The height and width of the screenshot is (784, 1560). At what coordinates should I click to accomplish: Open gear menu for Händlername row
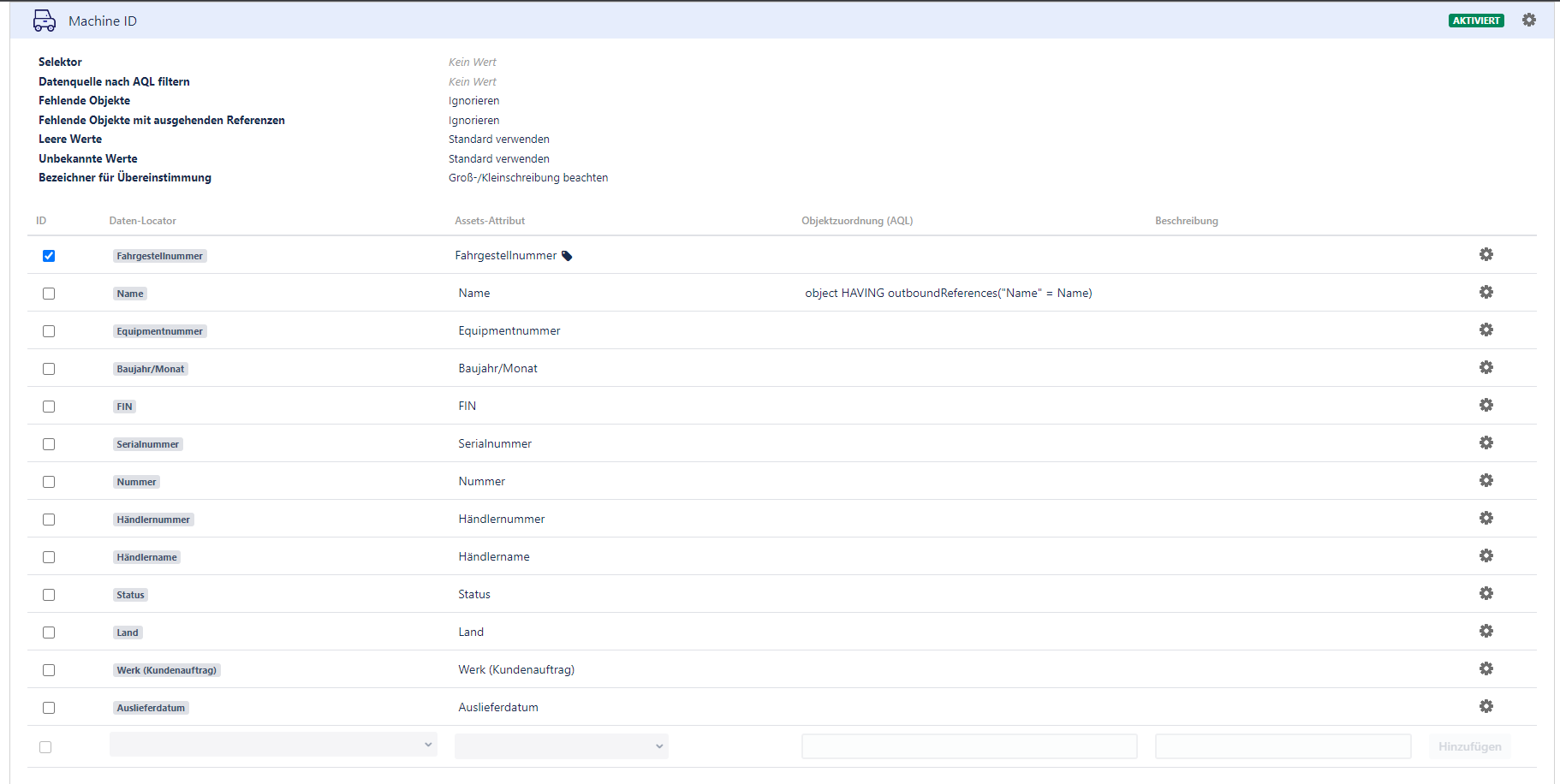[x=1486, y=555]
